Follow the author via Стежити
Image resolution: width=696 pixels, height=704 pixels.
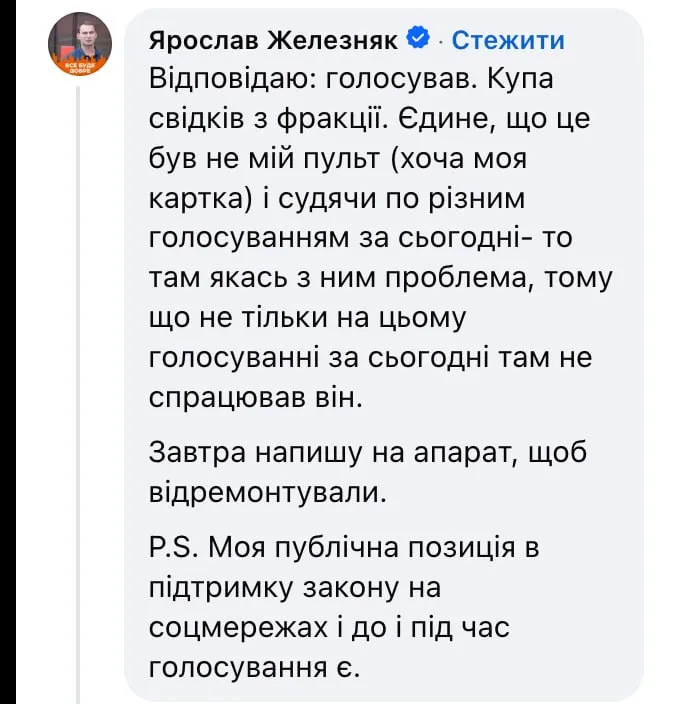point(508,40)
